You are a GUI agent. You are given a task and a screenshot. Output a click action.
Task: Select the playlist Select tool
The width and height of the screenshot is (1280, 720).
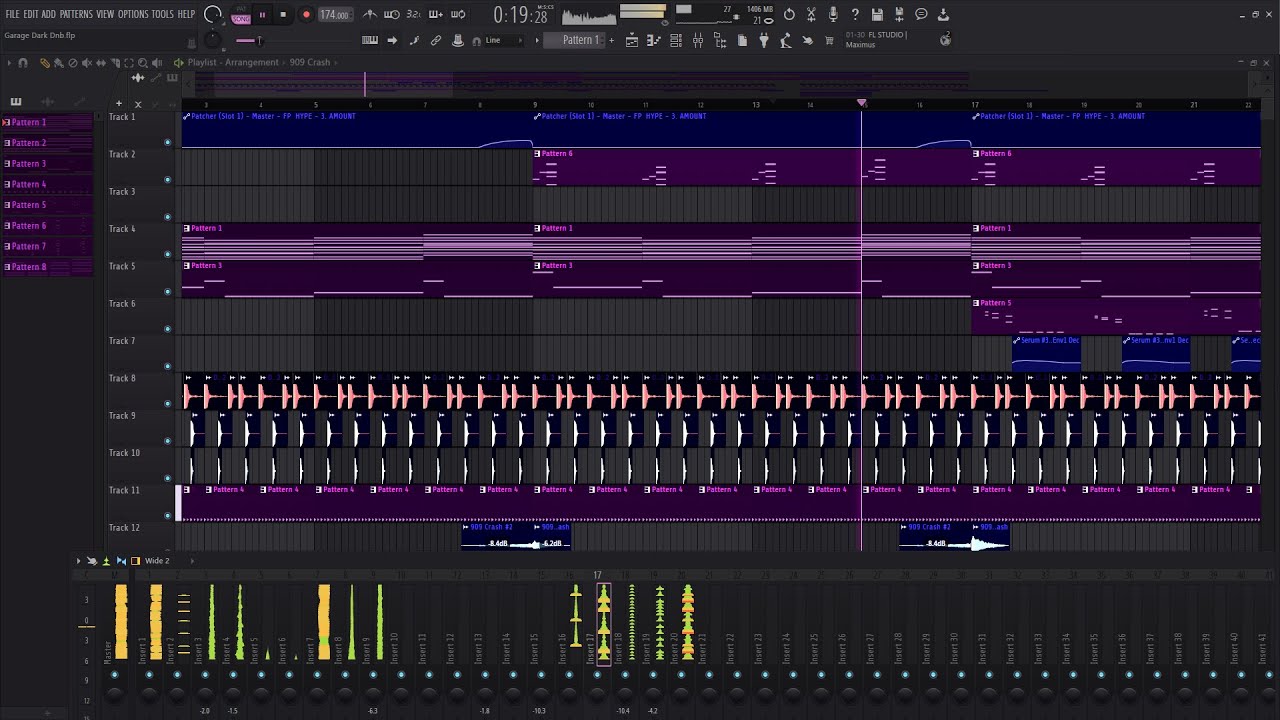[129, 63]
